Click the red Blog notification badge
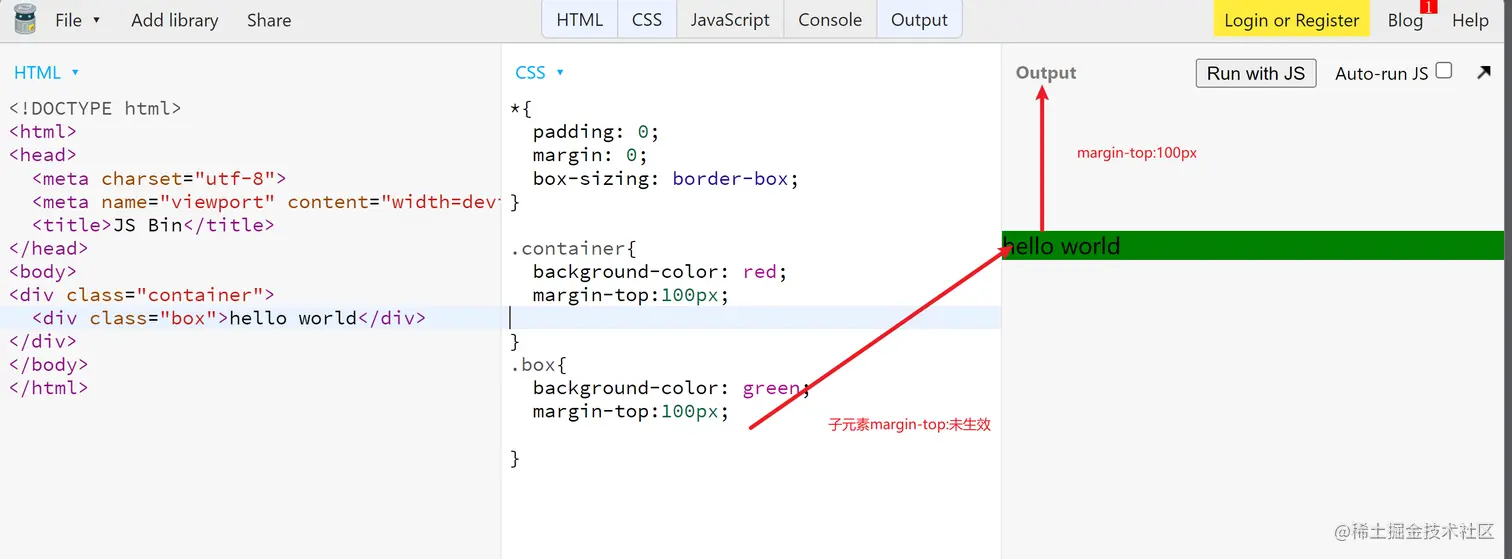This screenshot has width=1512, height=559. tap(1429, 6)
